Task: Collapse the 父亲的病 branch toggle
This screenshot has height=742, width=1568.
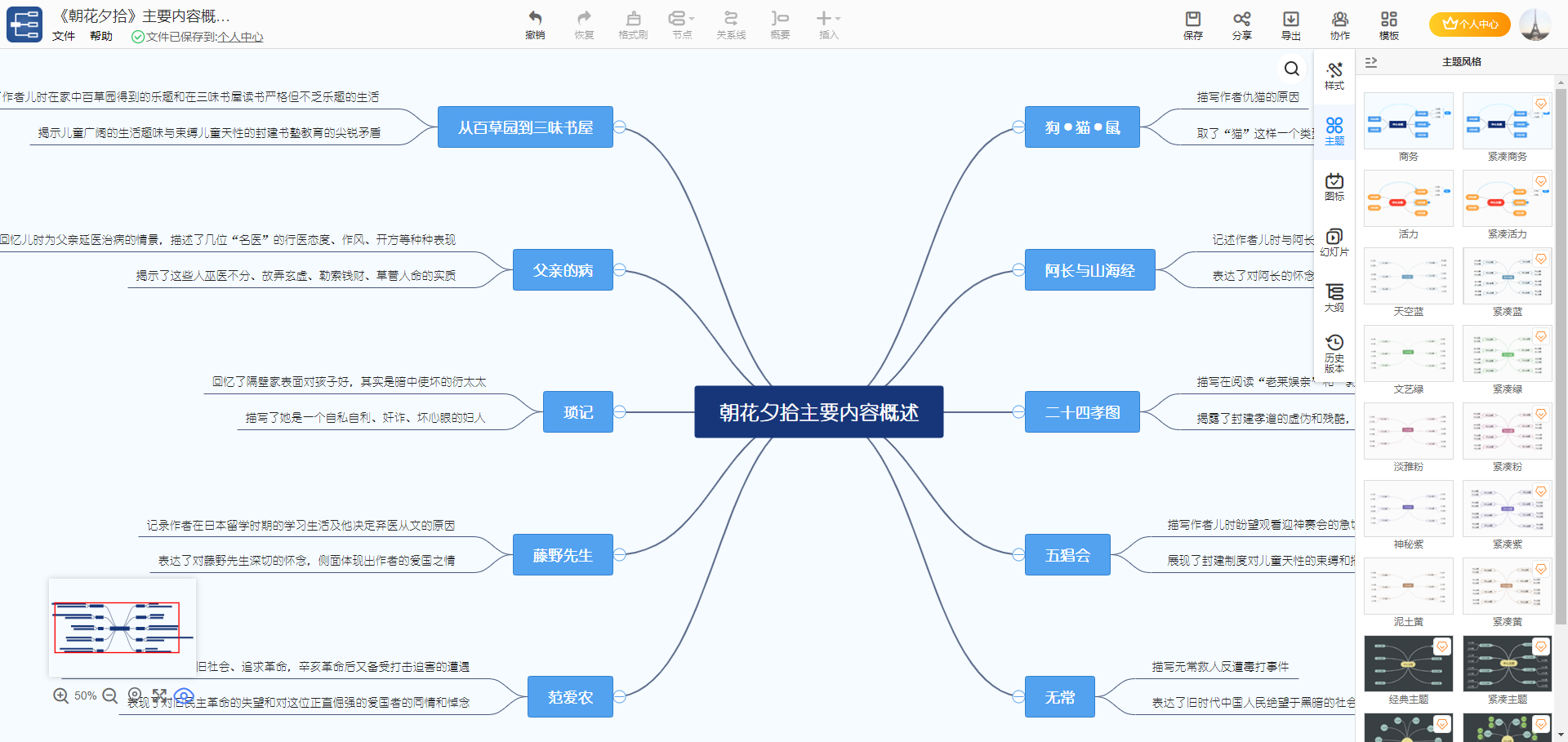Action: [x=620, y=269]
